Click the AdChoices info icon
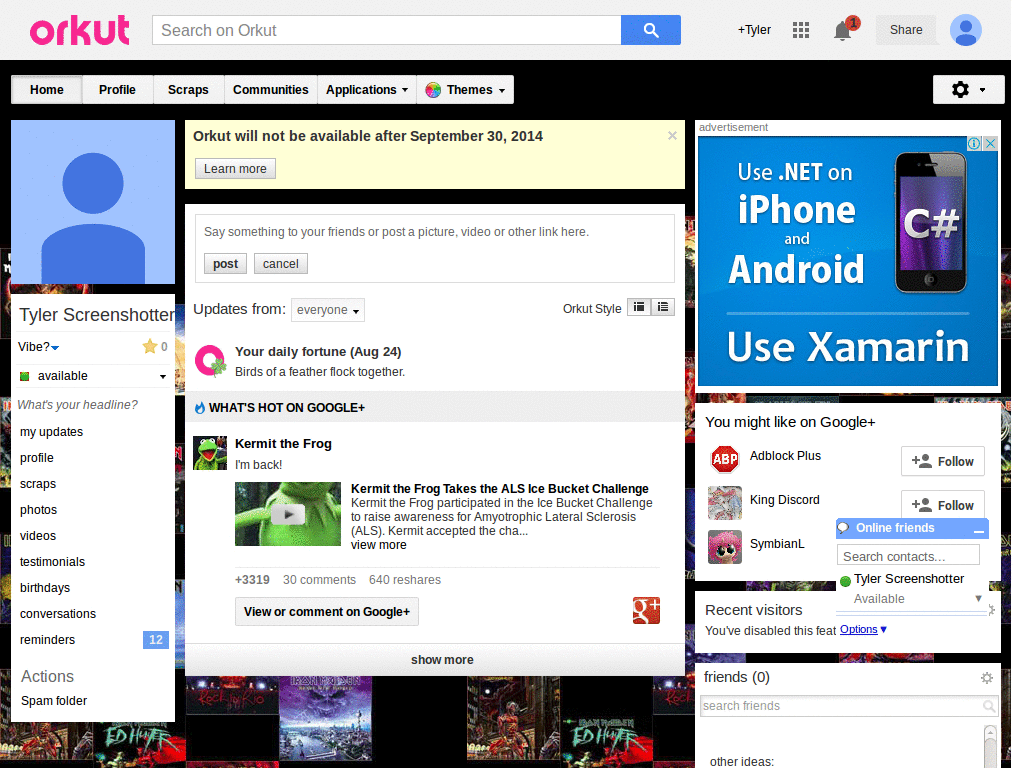This screenshot has height=768, width=1024. (974, 144)
